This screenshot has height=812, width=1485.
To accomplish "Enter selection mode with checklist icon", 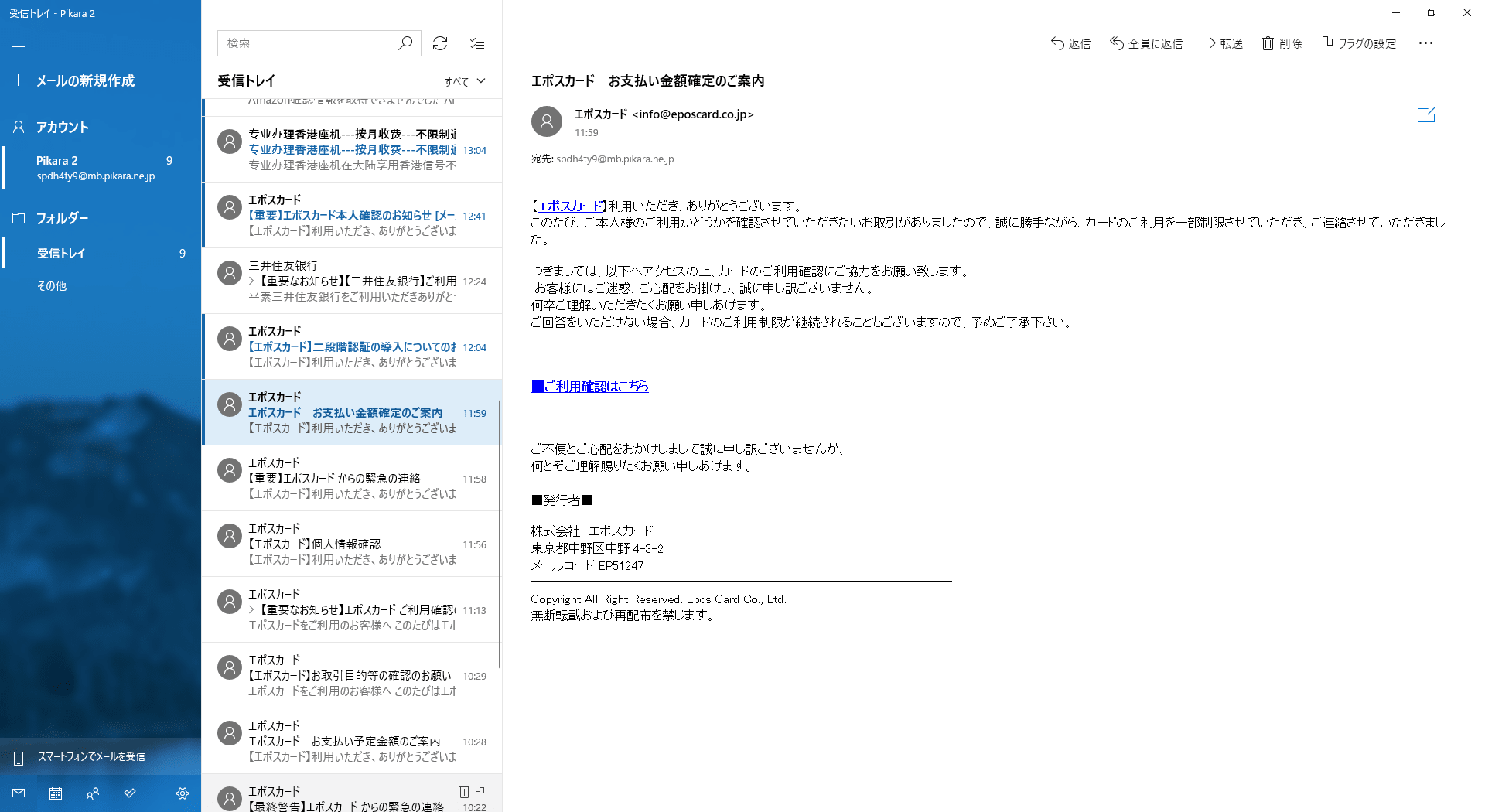I will pos(477,43).
